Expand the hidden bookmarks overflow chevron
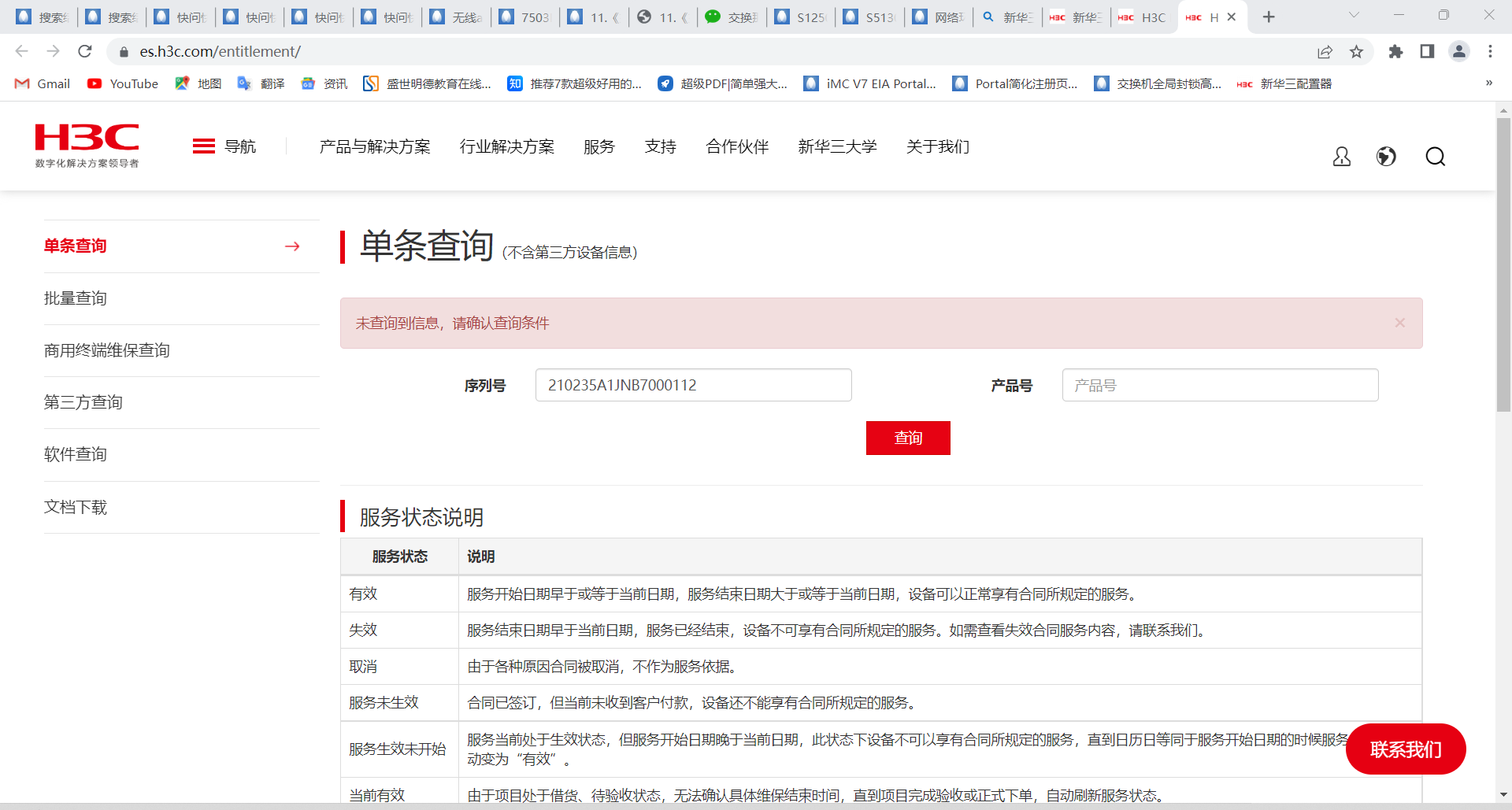Screen dimensions: 1512x810 1488,83
